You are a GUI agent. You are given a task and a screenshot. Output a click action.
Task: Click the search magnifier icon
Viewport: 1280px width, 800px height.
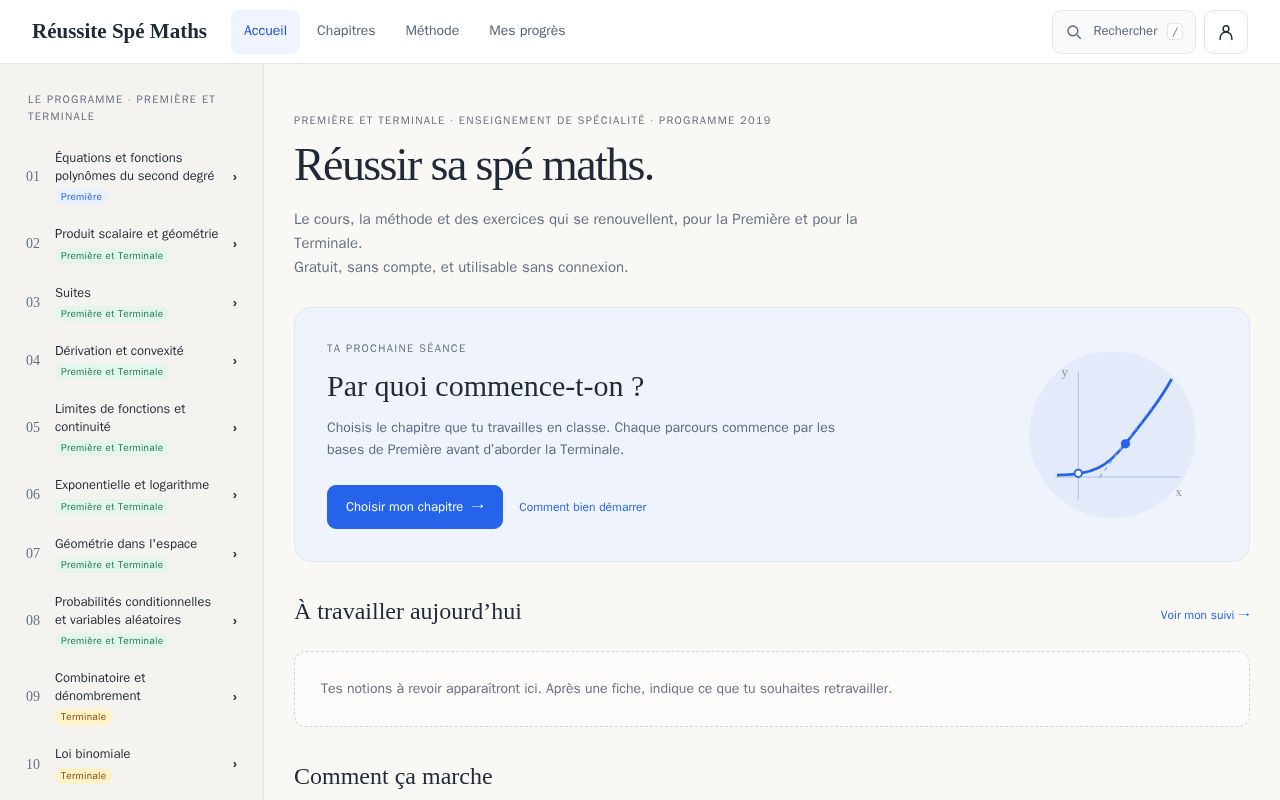pos(1074,32)
